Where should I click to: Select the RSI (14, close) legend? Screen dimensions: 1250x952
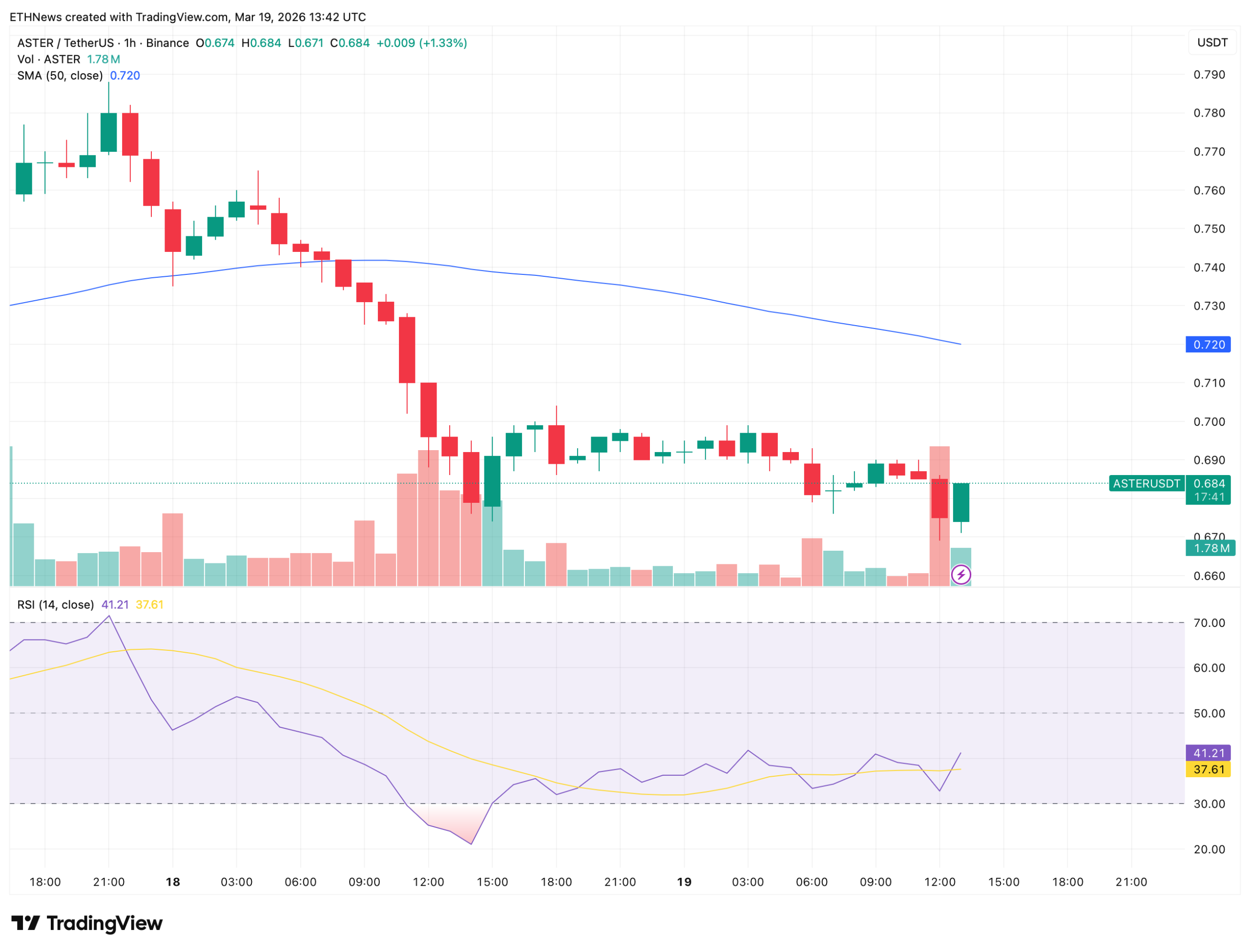pyautogui.click(x=56, y=604)
